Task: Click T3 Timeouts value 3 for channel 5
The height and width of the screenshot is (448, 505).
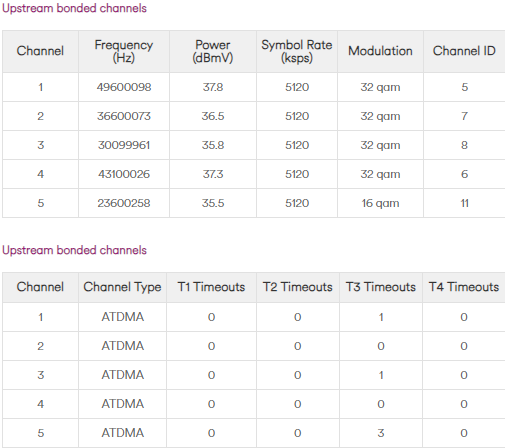Action: [381, 433]
